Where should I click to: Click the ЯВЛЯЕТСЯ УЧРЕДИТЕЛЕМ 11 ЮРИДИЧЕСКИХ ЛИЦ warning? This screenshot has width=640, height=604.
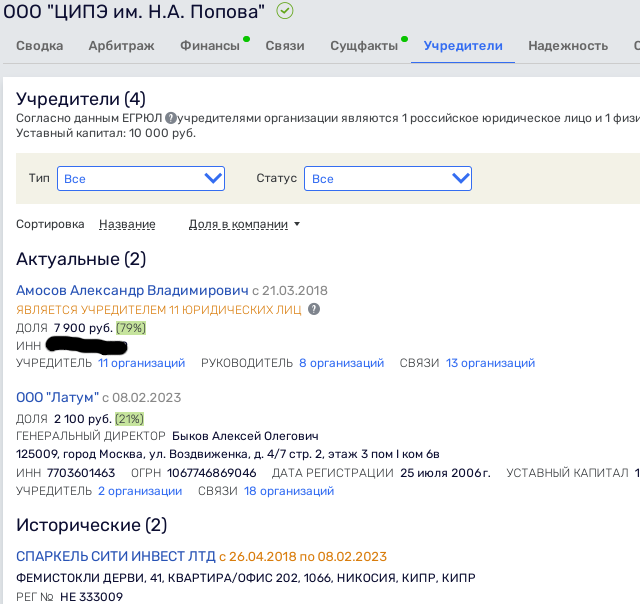click(158, 310)
